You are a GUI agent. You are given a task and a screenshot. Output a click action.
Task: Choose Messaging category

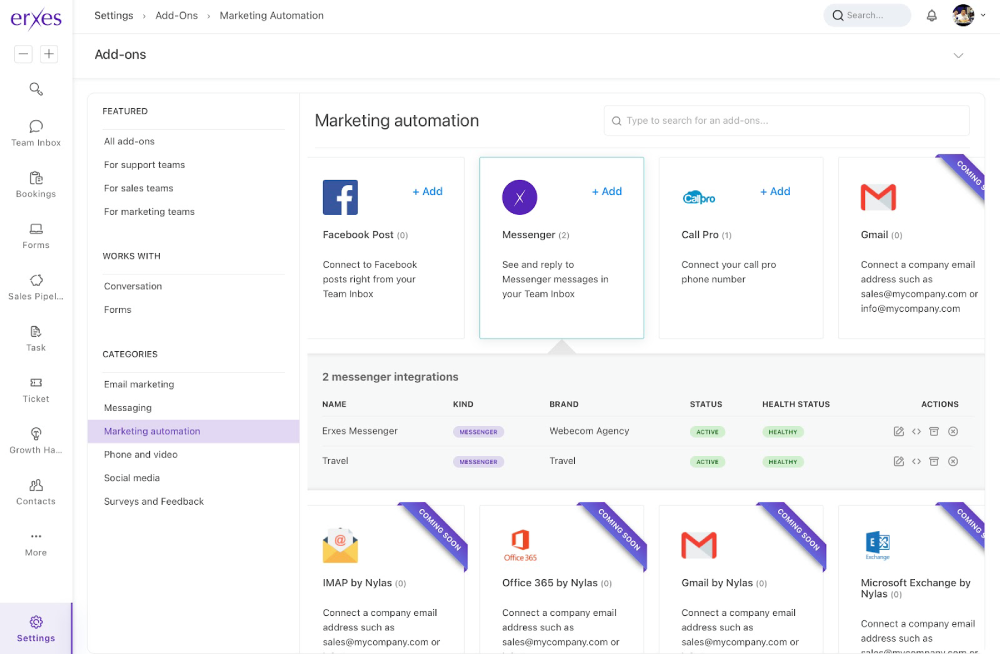click(128, 408)
